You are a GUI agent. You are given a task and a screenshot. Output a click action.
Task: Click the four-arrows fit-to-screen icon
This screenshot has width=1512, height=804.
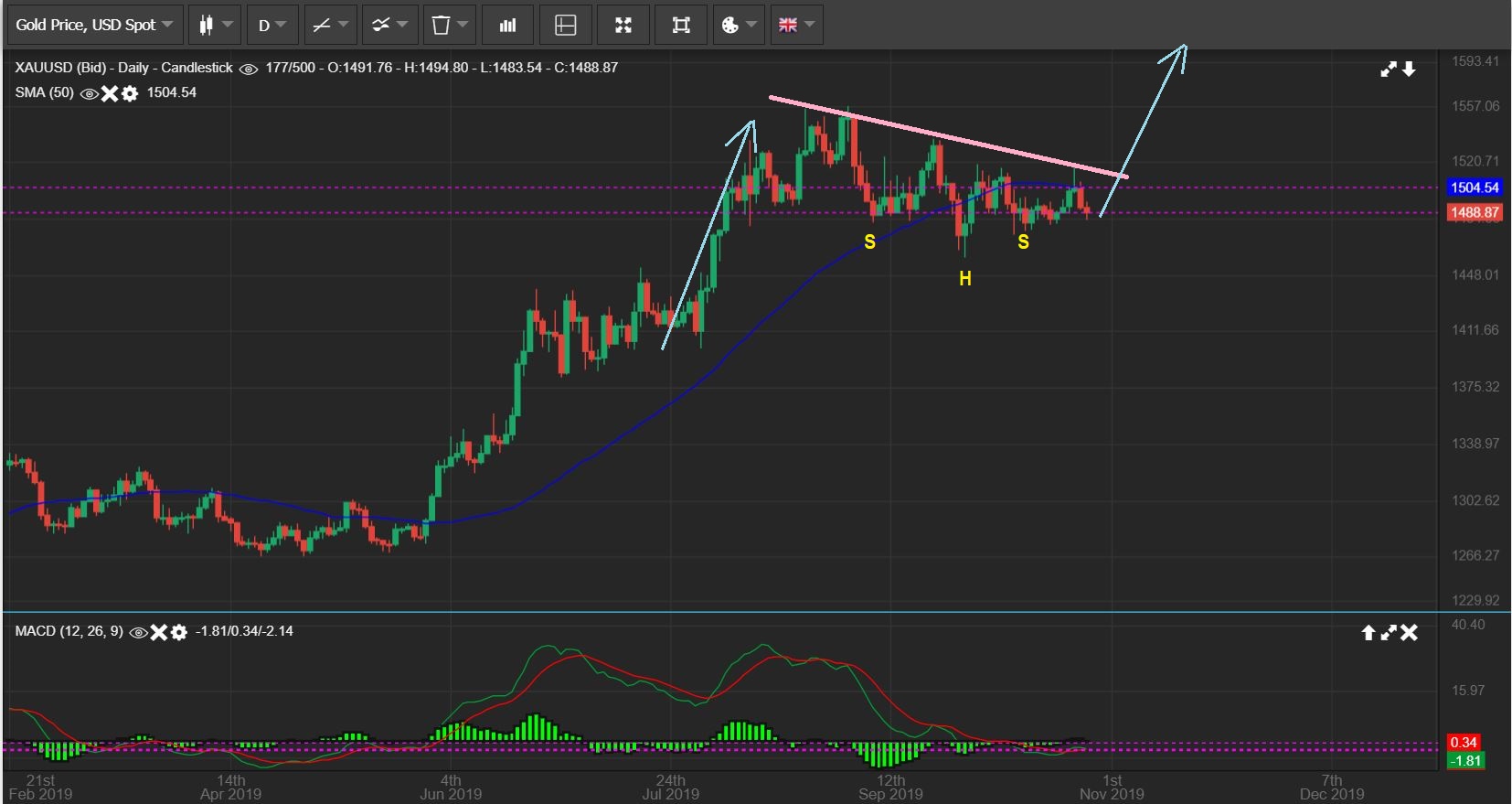(623, 25)
